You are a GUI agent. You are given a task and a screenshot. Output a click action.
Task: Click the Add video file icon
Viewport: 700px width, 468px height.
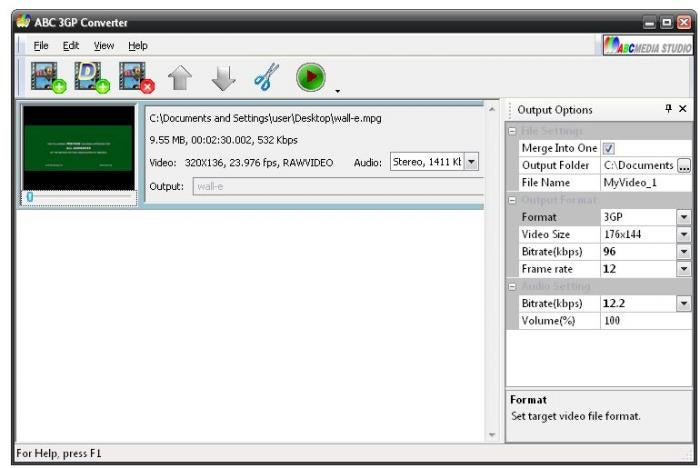coord(48,78)
